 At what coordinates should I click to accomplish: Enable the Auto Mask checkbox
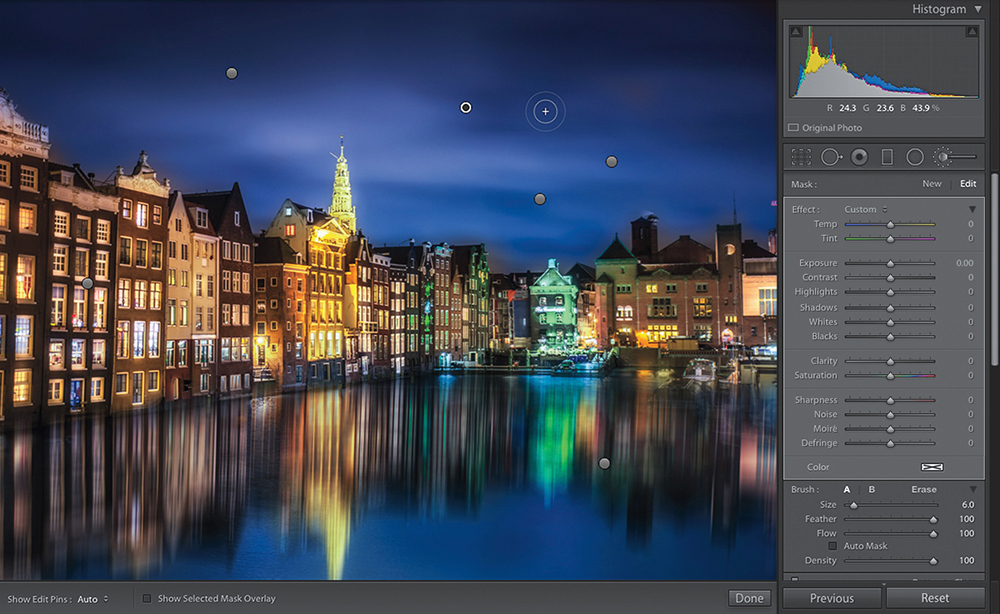click(832, 546)
